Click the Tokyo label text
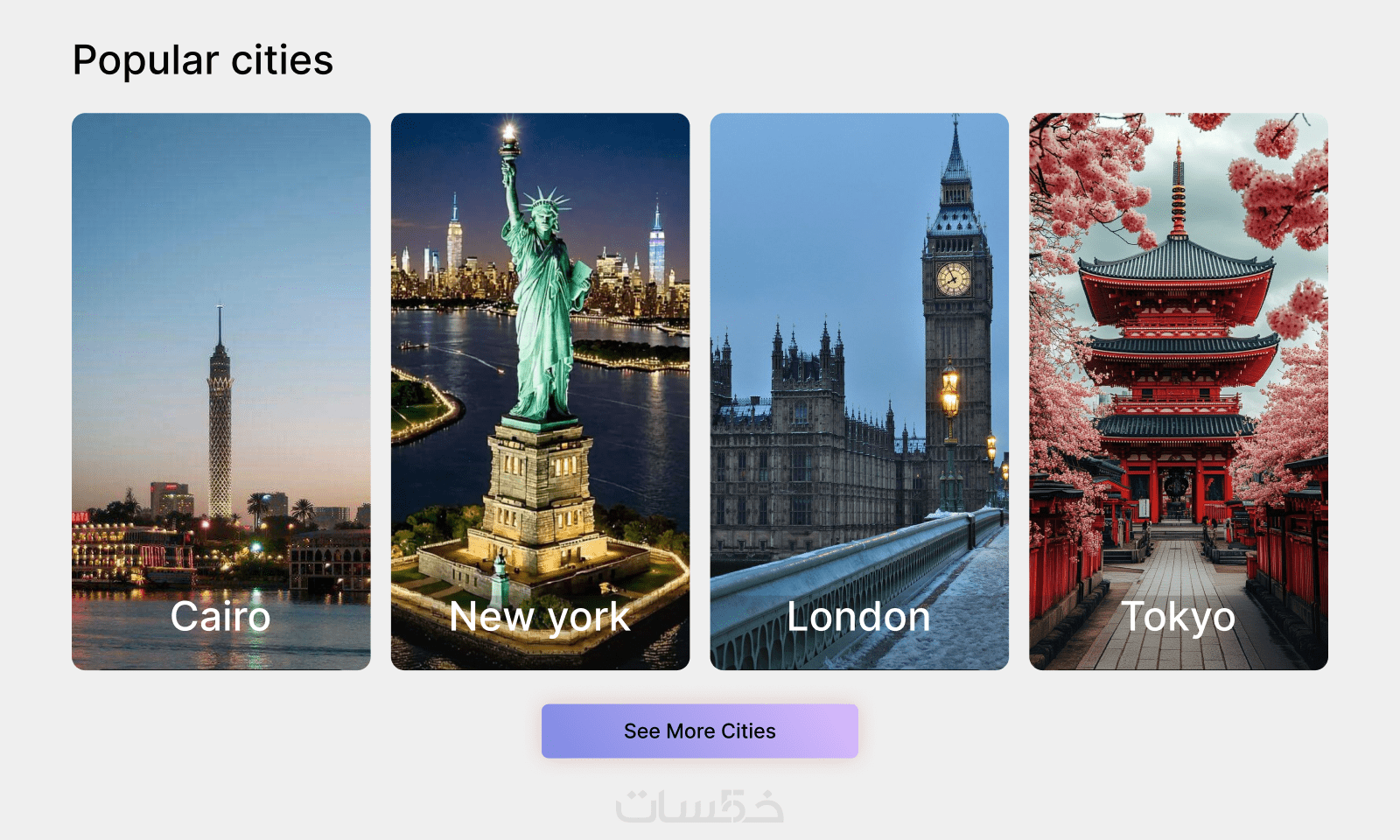1400x840 pixels. coord(1179,619)
